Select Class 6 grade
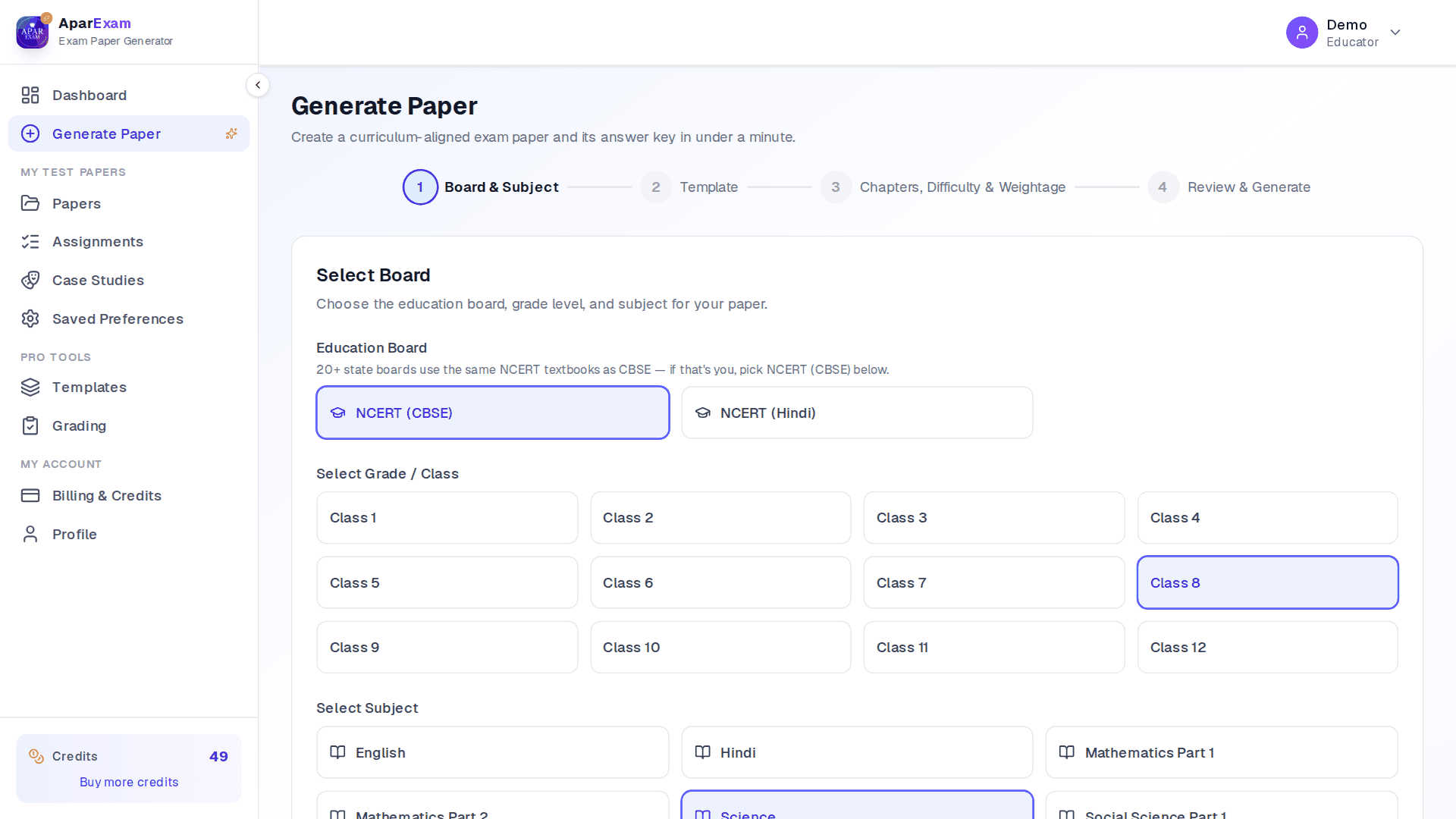 [720, 582]
